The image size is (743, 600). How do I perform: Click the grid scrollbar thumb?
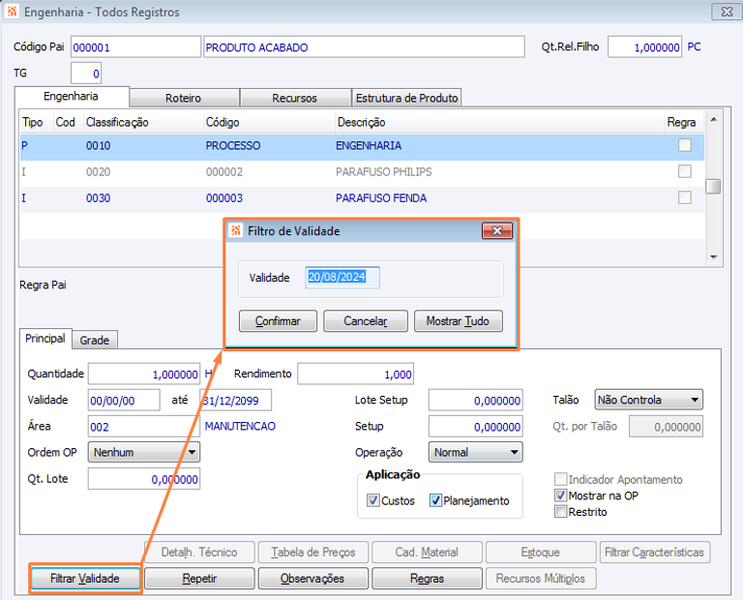(713, 186)
